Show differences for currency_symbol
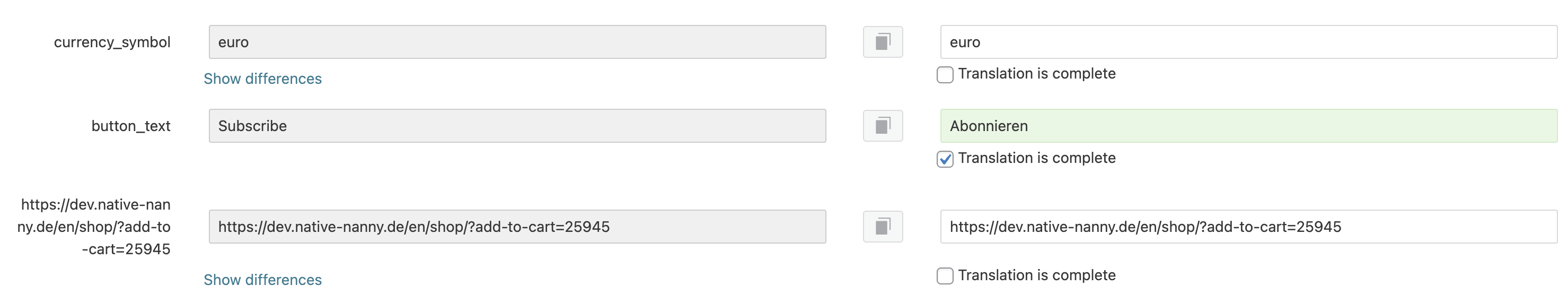The width and height of the screenshot is (1568, 294). pyautogui.click(x=262, y=79)
